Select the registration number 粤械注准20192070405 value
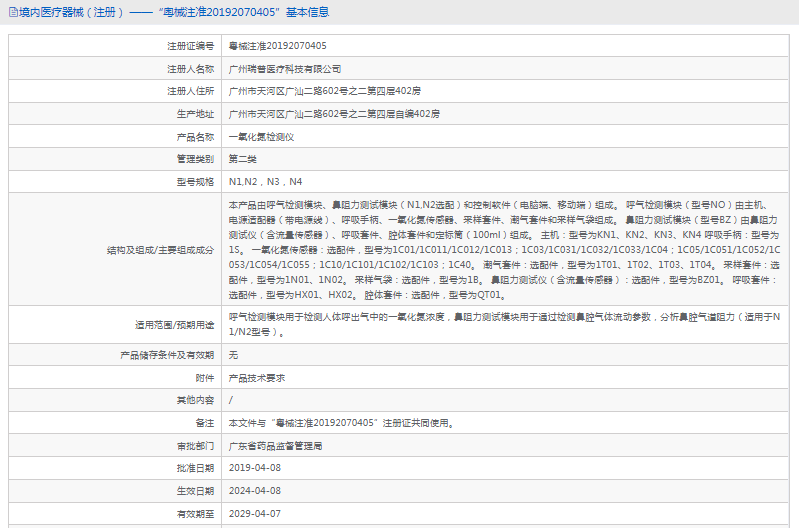799x528 pixels. click(277, 46)
